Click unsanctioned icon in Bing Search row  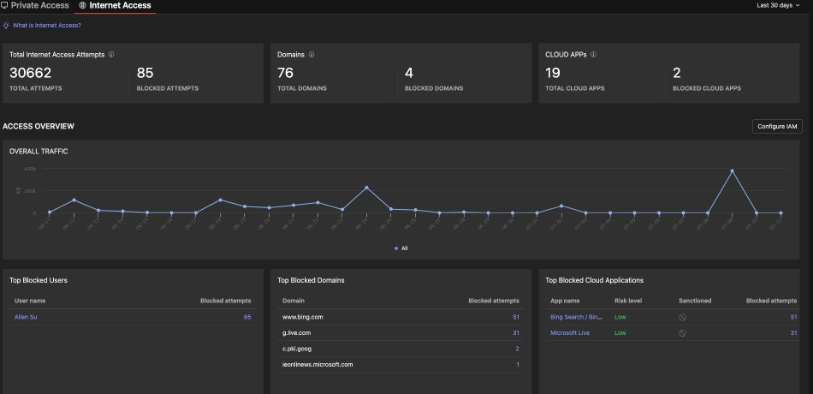(x=682, y=317)
